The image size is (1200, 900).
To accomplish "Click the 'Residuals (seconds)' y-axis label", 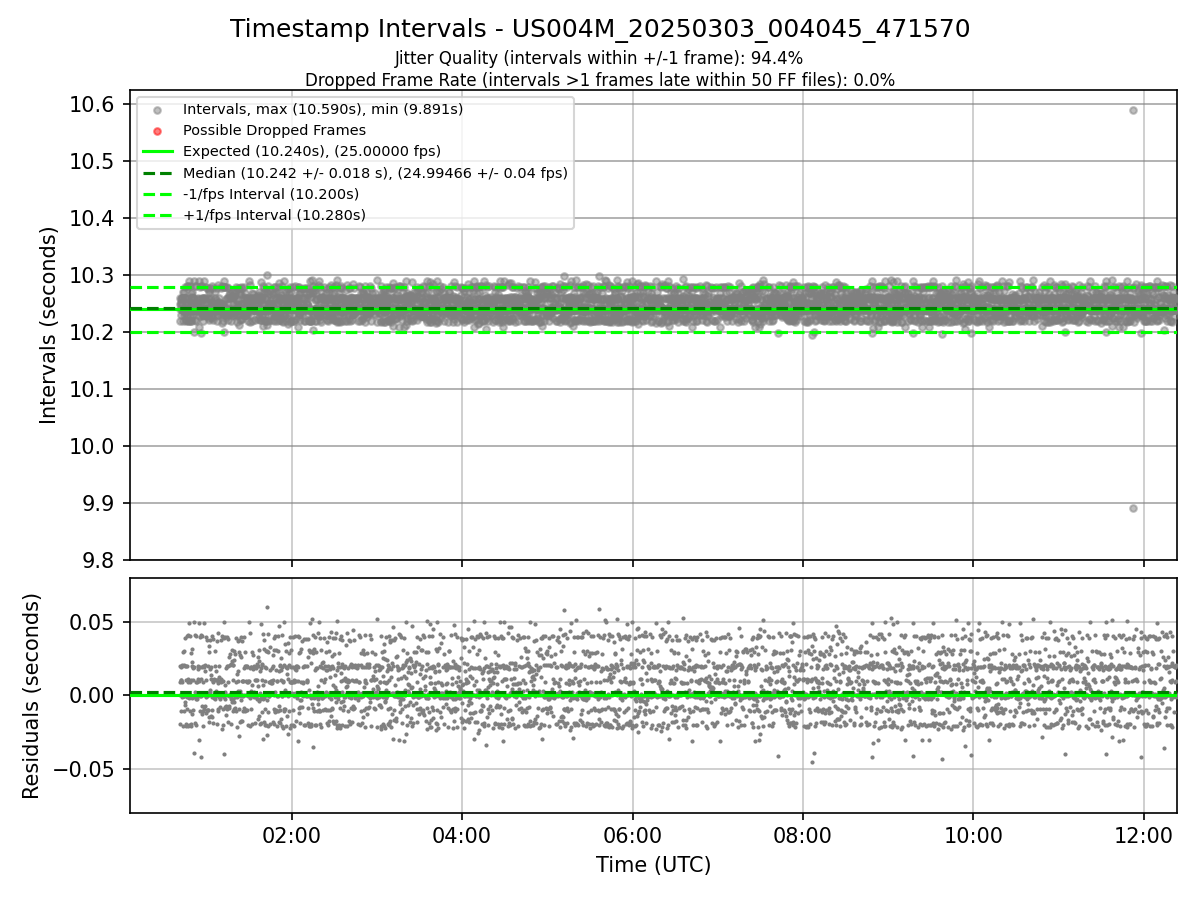I will (32, 696).
